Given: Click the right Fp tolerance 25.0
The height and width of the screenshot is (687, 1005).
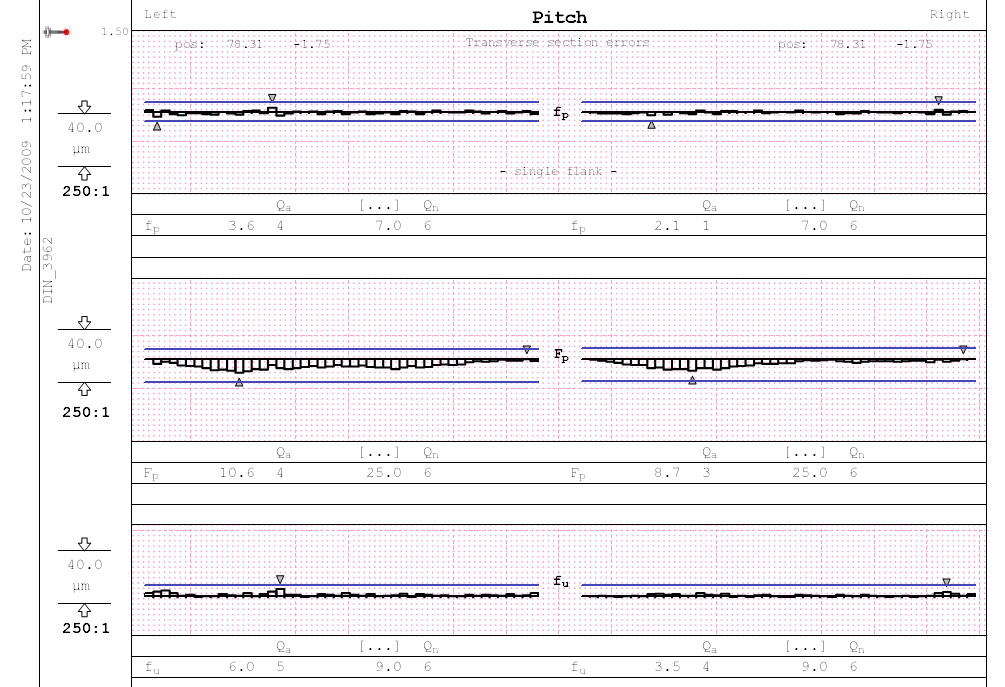Looking at the screenshot, I should (x=810, y=472).
